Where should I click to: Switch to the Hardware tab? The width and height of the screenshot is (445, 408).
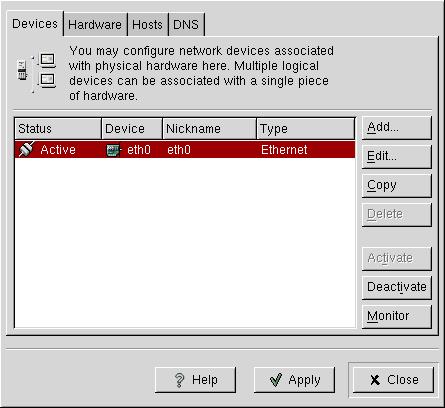[95, 24]
